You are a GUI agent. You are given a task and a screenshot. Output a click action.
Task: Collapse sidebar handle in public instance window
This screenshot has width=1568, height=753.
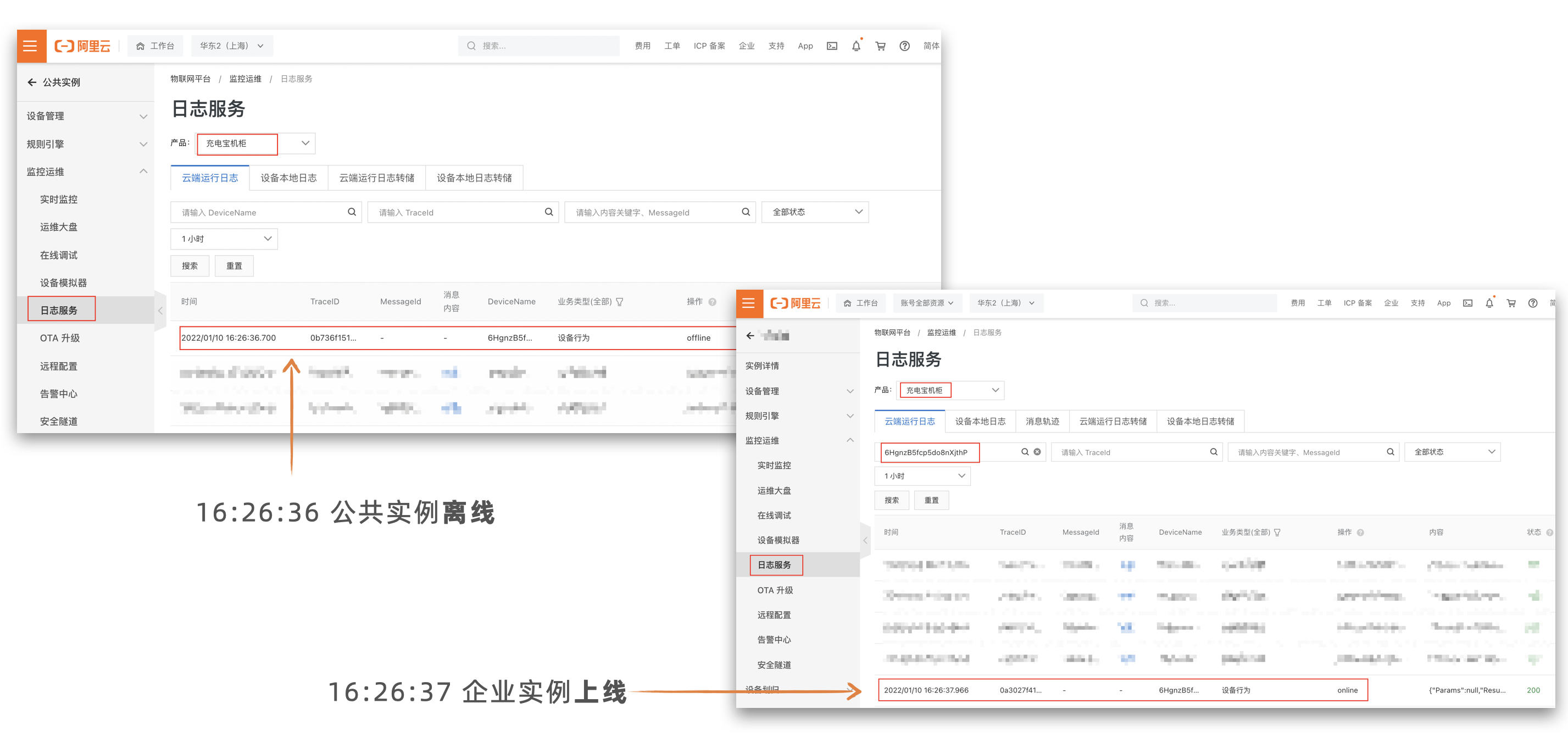pyautogui.click(x=160, y=311)
